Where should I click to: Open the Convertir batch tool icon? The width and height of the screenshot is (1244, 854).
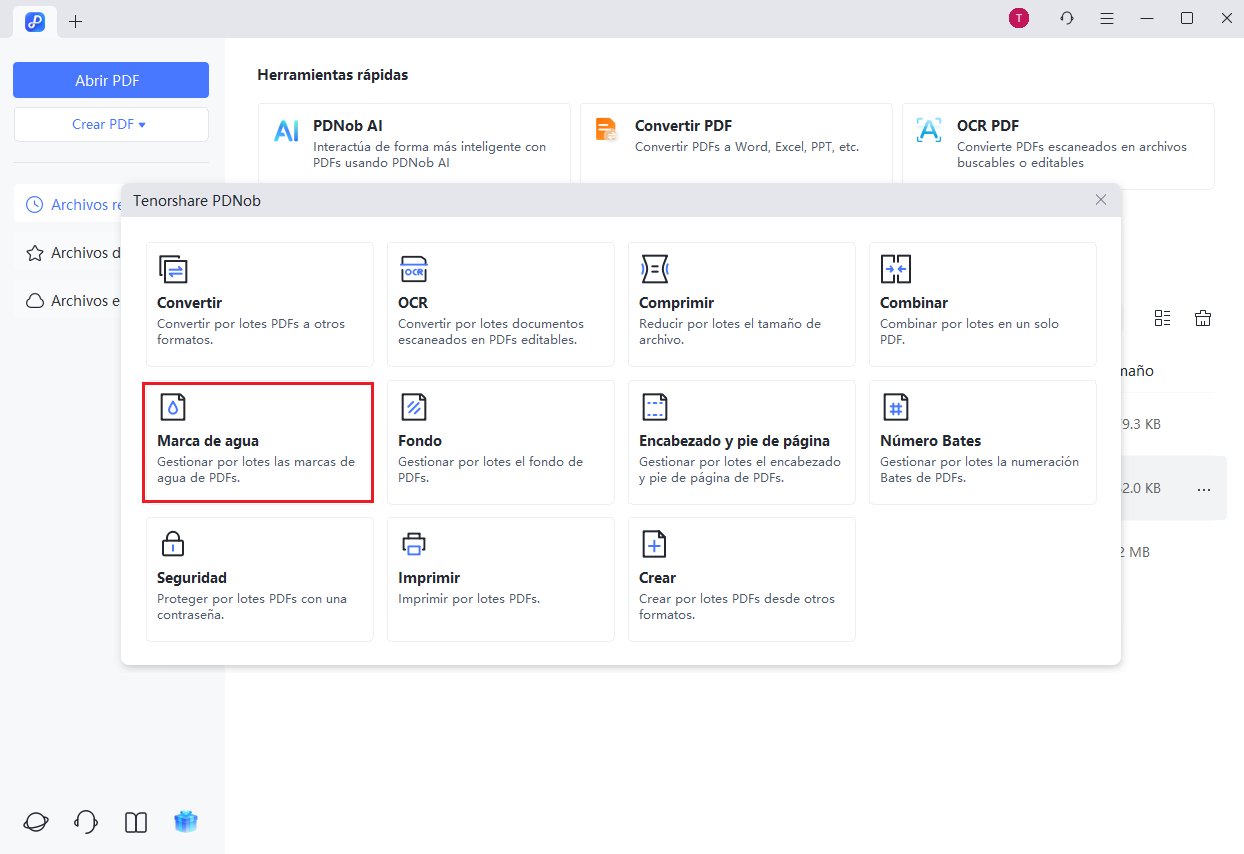click(x=173, y=269)
